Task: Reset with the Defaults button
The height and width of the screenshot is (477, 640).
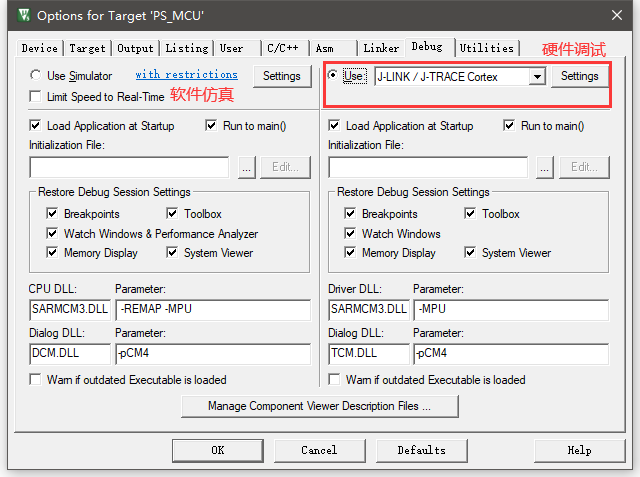Action: coord(422,450)
